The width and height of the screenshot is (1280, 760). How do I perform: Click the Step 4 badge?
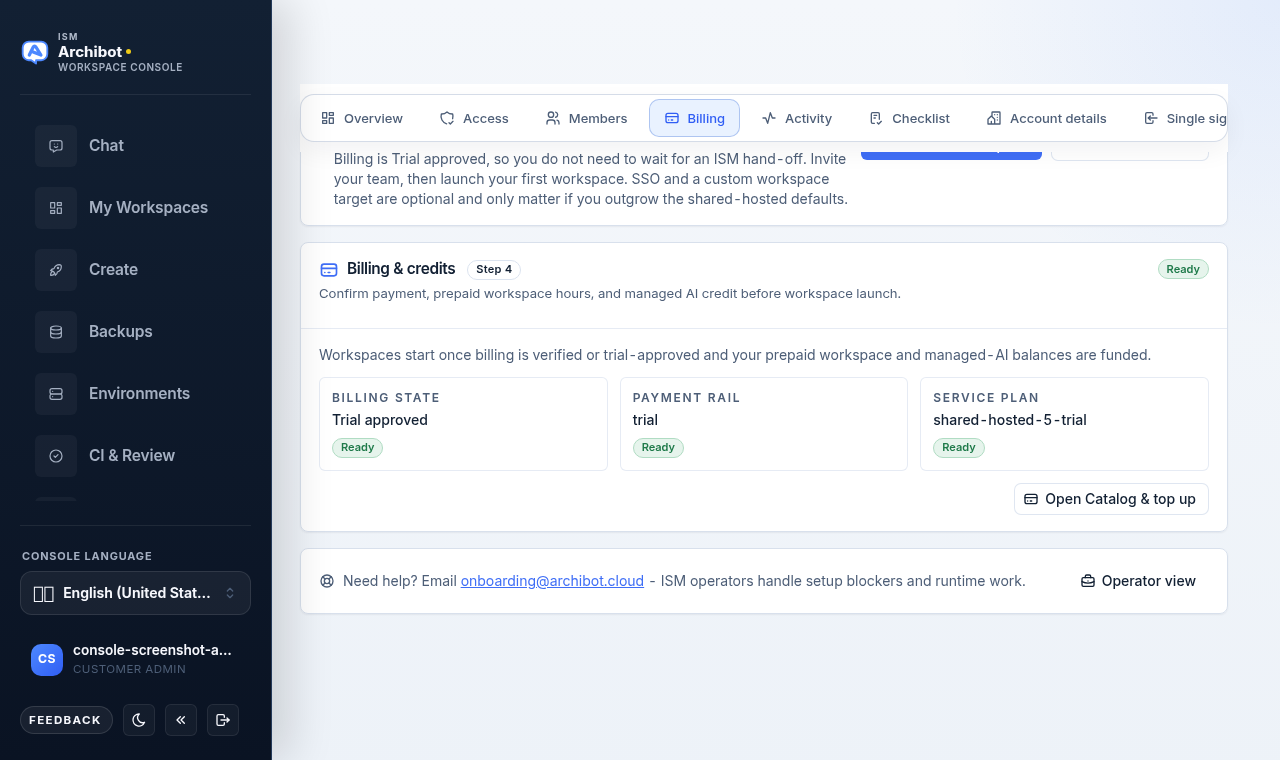(x=494, y=269)
